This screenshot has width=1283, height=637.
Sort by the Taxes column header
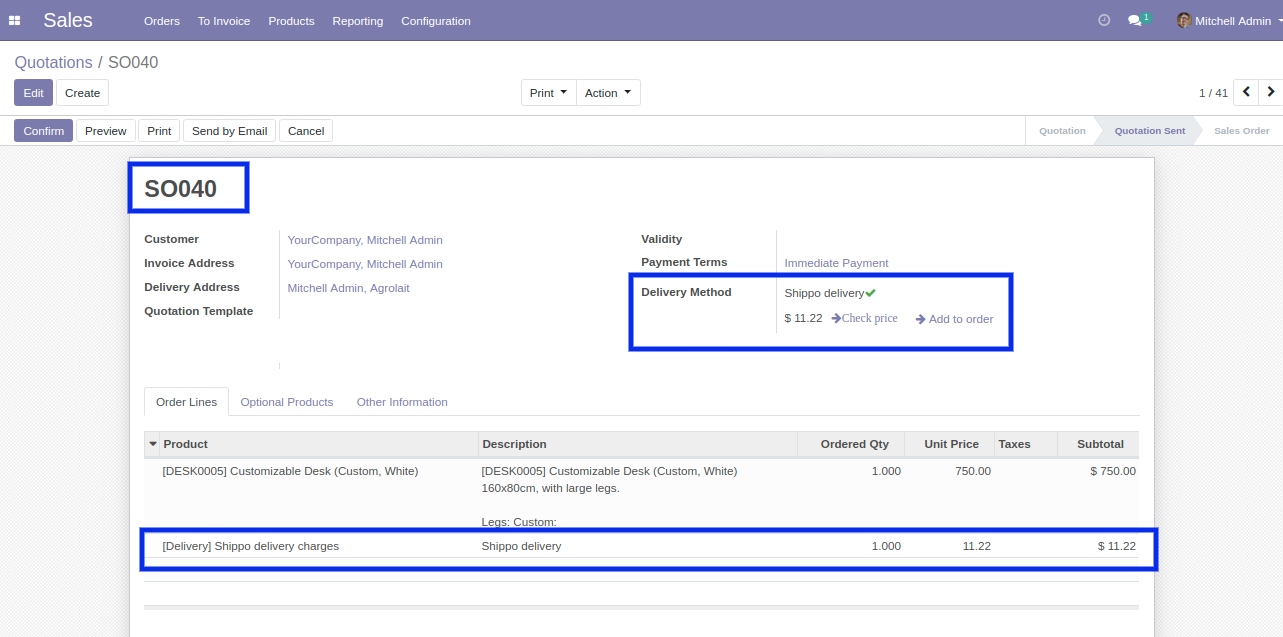[1024, 444]
